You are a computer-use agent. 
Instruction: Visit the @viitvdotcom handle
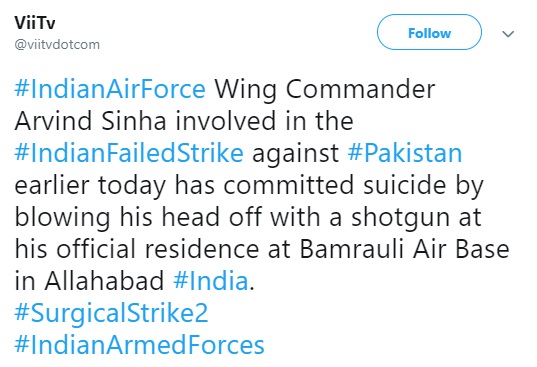coord(57,45)
